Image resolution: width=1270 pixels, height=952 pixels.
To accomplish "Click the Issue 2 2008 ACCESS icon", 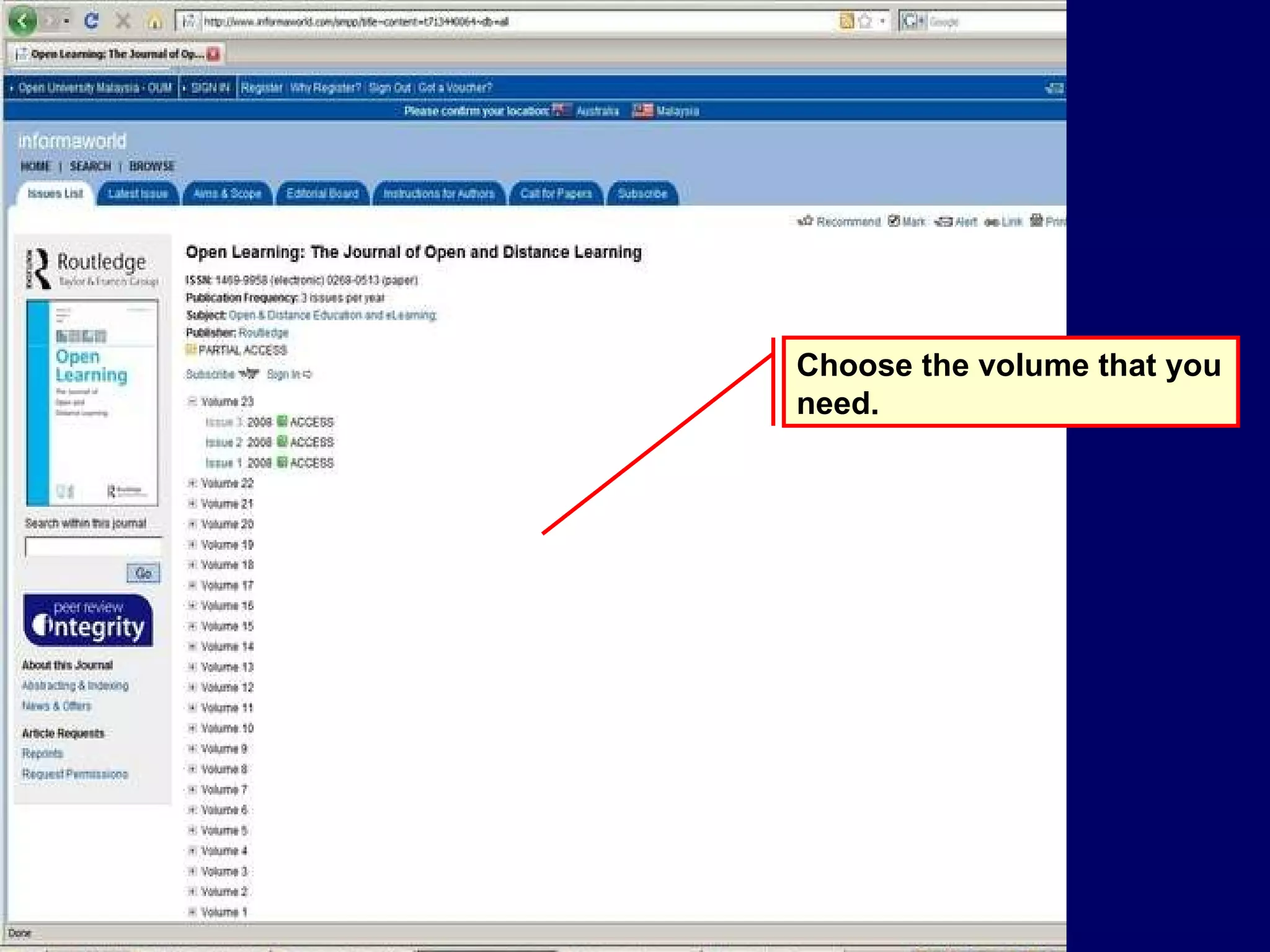I will coord(282,442).
